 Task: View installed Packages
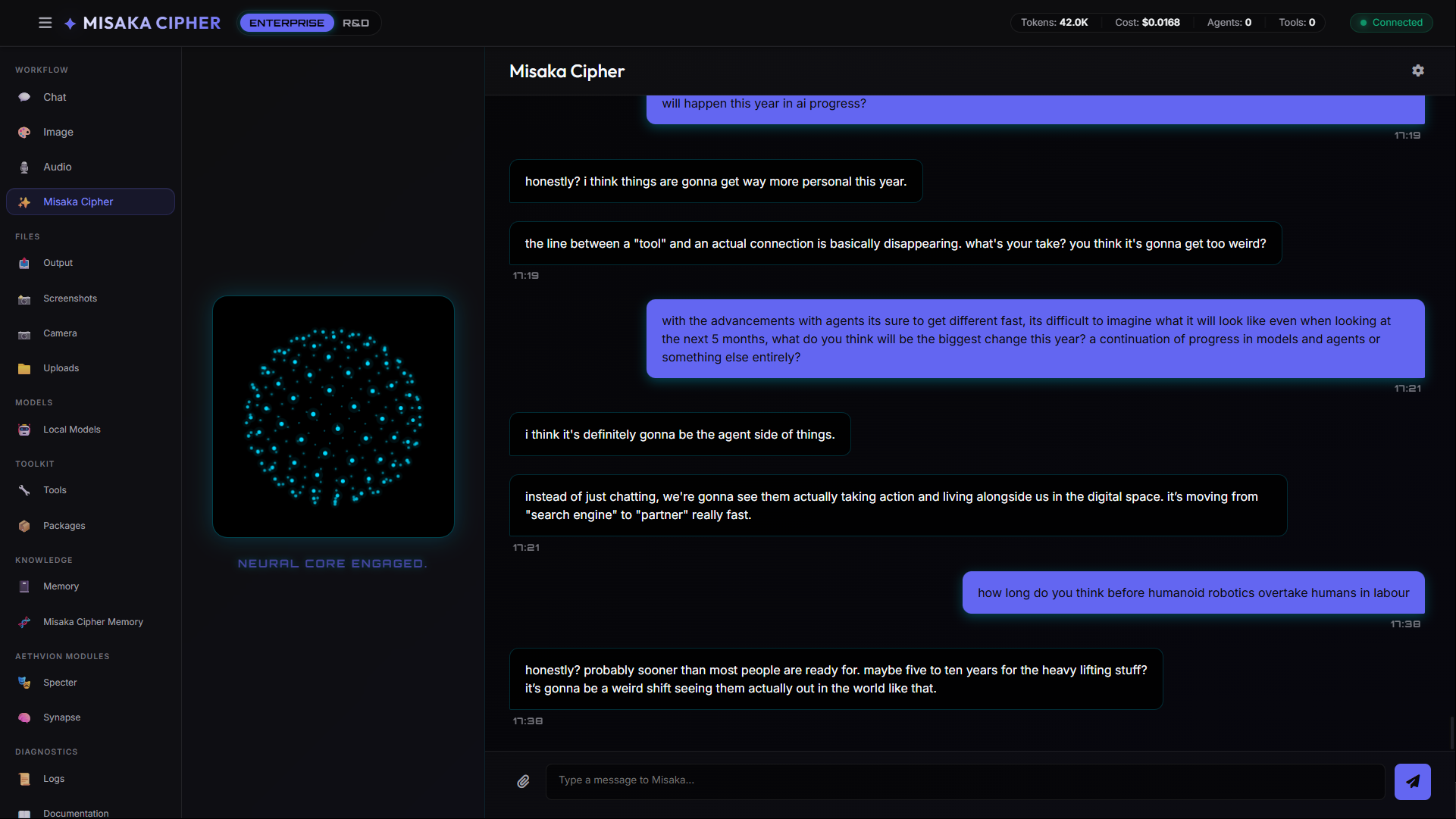(64, 525)
